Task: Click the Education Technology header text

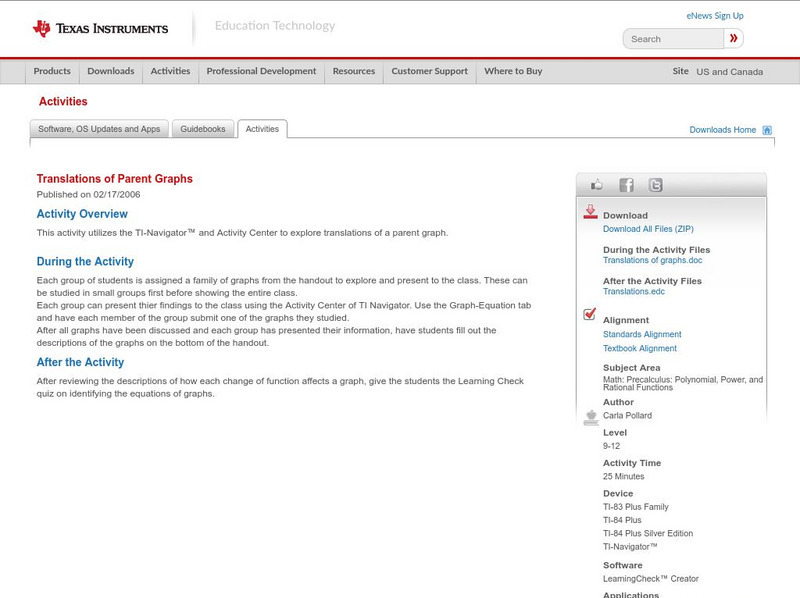Action: (x=275, y=26)
